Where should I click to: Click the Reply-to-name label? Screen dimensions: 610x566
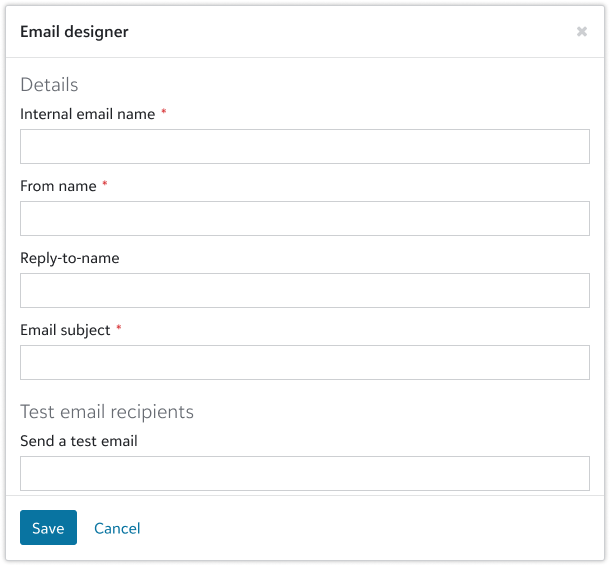click(70, 258)
